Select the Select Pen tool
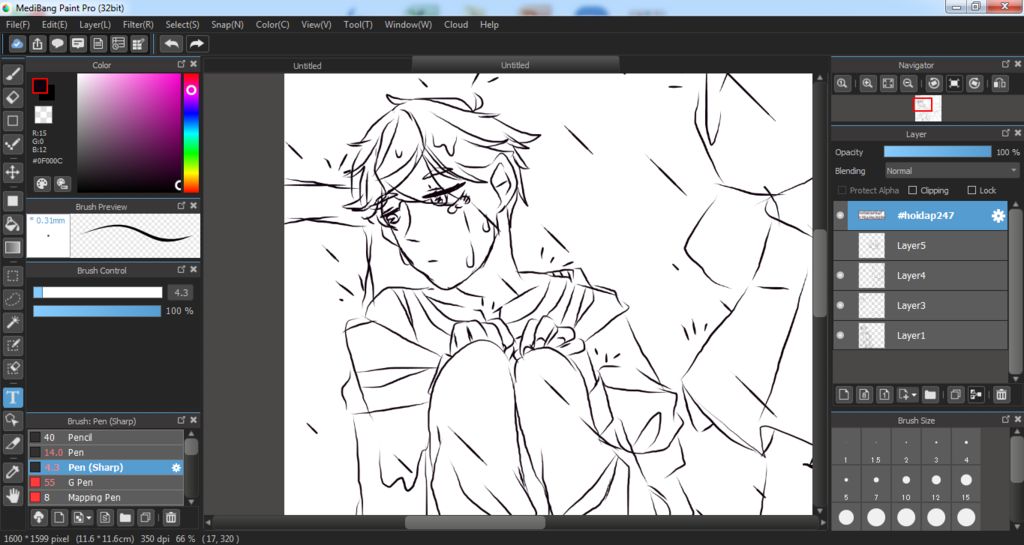1024x545 pixels. pyautogui.click(x=12, y=345)
